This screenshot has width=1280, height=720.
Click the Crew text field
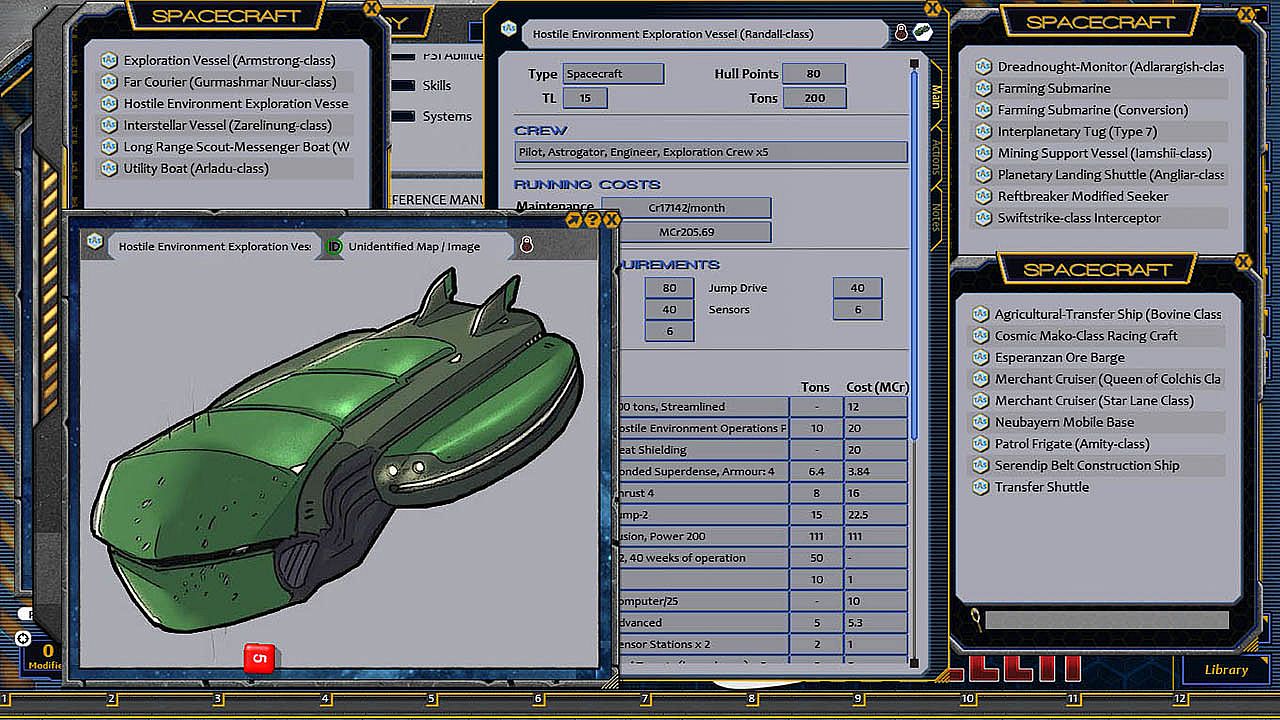(x=711, y=152)
